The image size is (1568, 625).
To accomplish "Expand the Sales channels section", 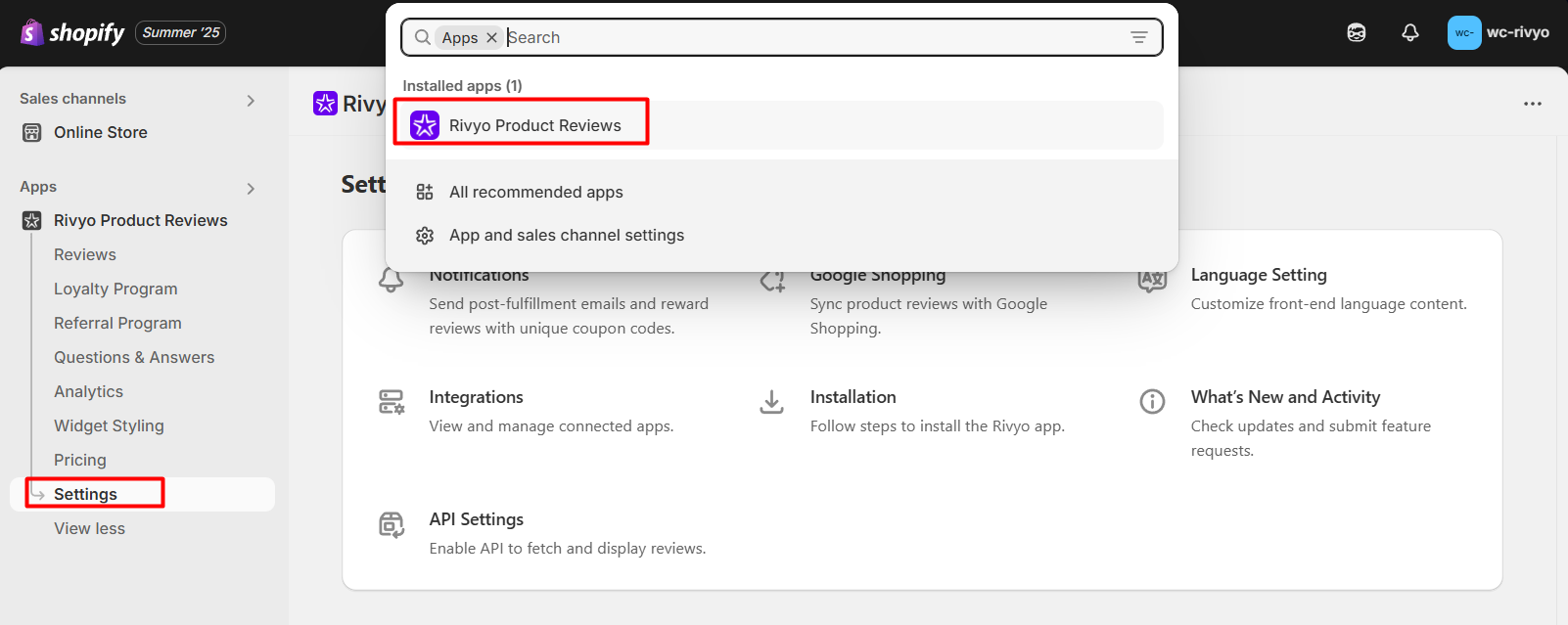I will pyautogui.click(x=251, y=100).
